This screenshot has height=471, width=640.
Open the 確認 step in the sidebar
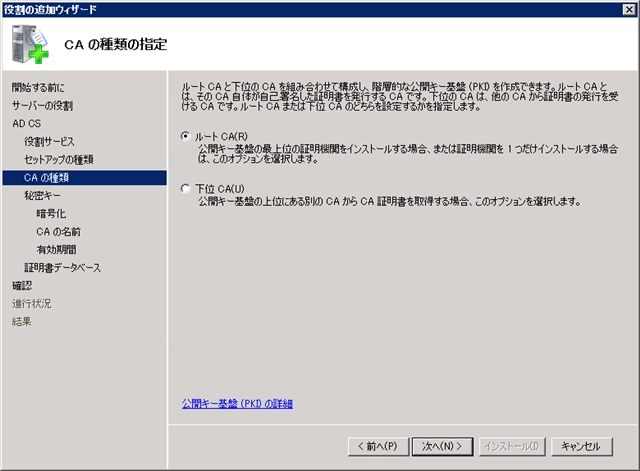[22, 286]
